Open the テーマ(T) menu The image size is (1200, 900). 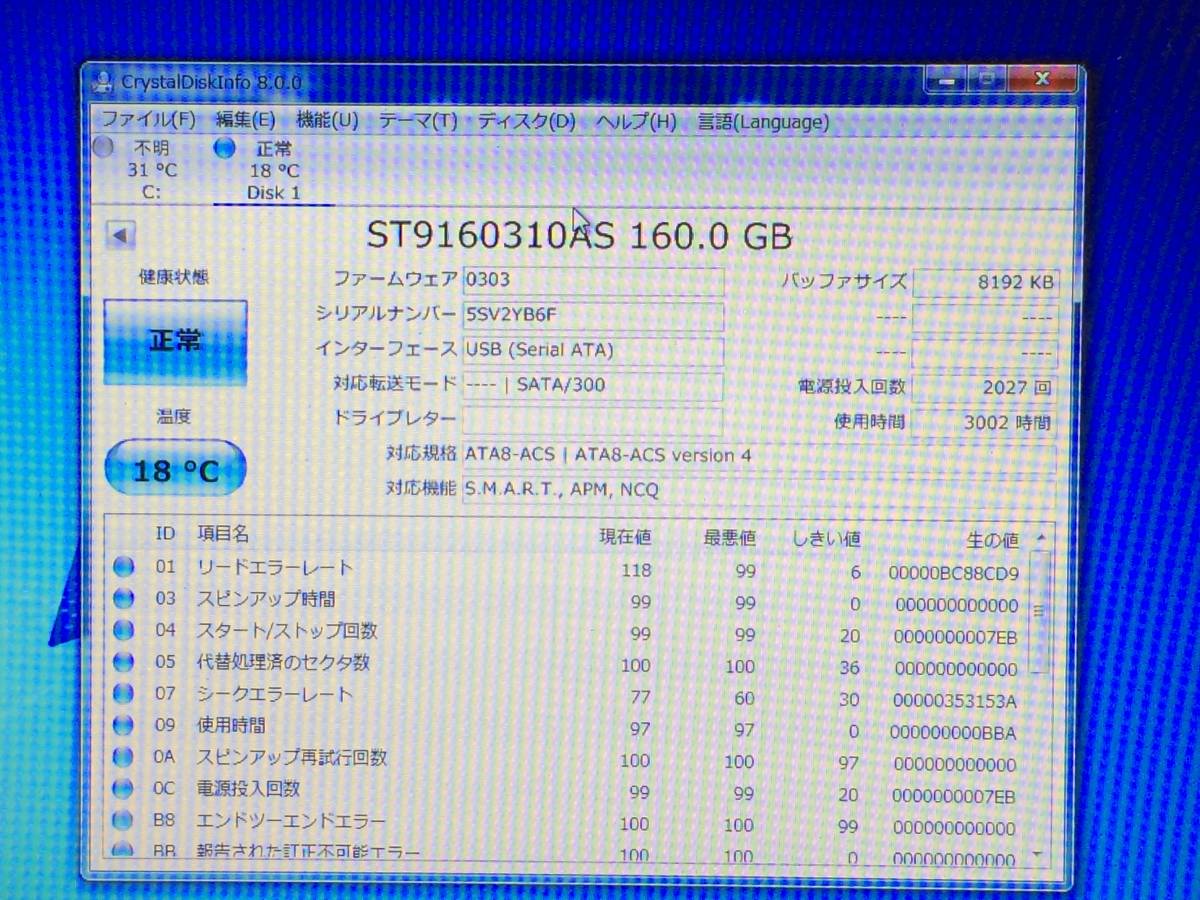click(x=416, y=121)
